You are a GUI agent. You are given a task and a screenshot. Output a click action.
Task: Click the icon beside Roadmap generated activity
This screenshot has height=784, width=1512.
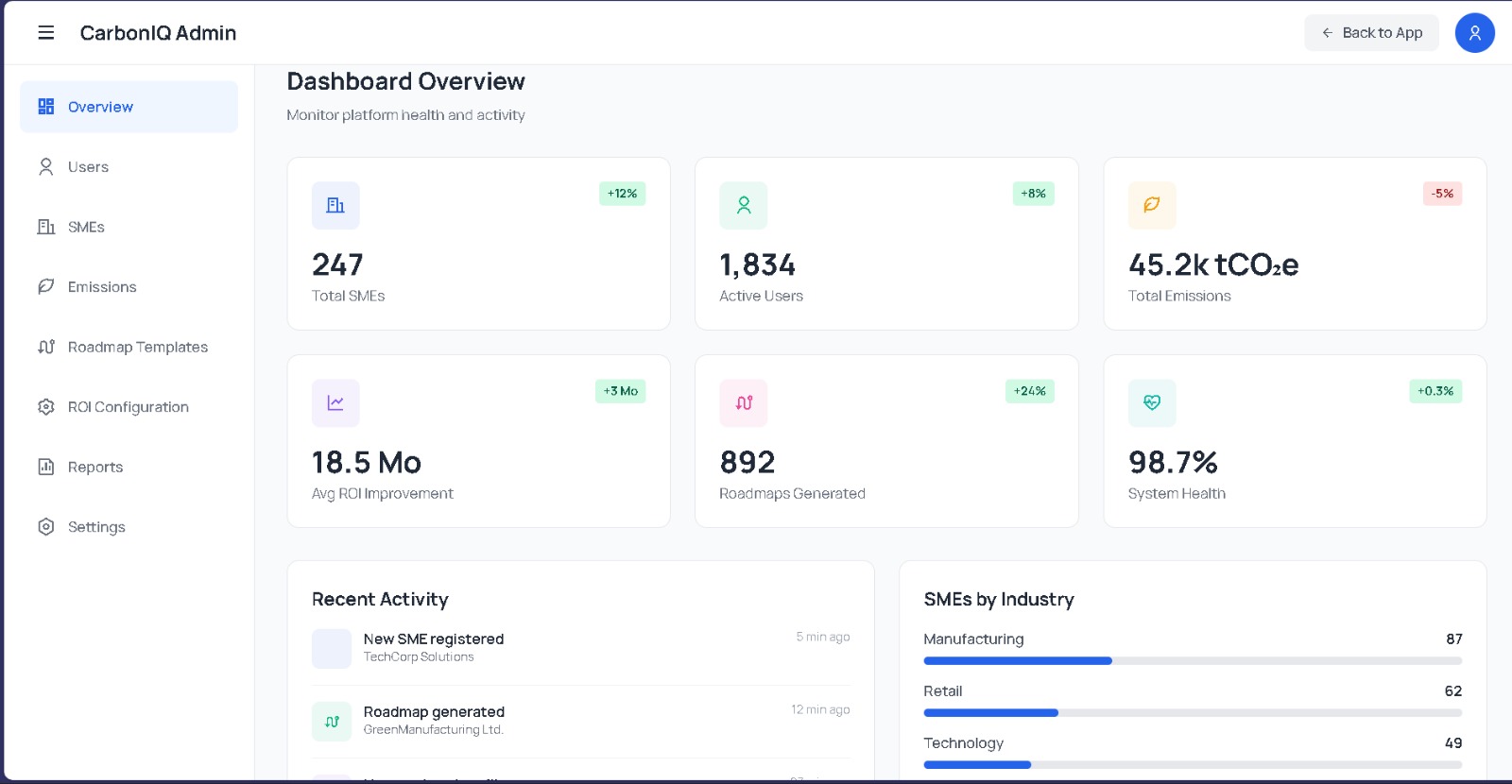pyautogui.click(x=332, y=722)
